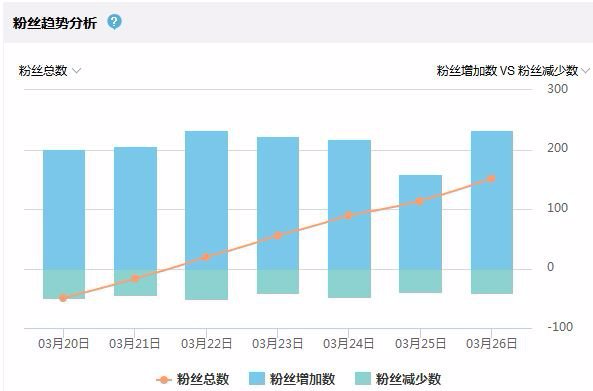Click the blue increase bar for 03月26日
The height and width of the screenshot is (391, 593).
[492, 200]
